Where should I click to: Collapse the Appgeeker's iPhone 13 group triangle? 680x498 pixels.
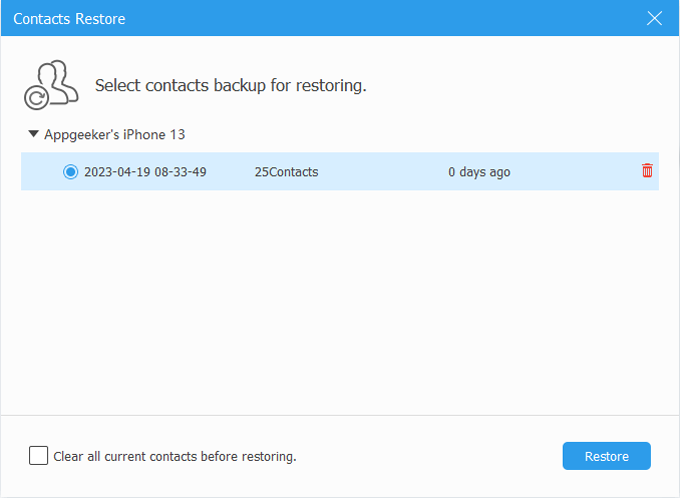[34, 133]
